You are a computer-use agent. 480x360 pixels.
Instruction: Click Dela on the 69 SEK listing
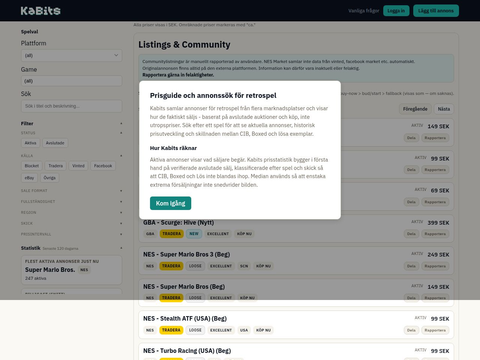tap(411, 202)
